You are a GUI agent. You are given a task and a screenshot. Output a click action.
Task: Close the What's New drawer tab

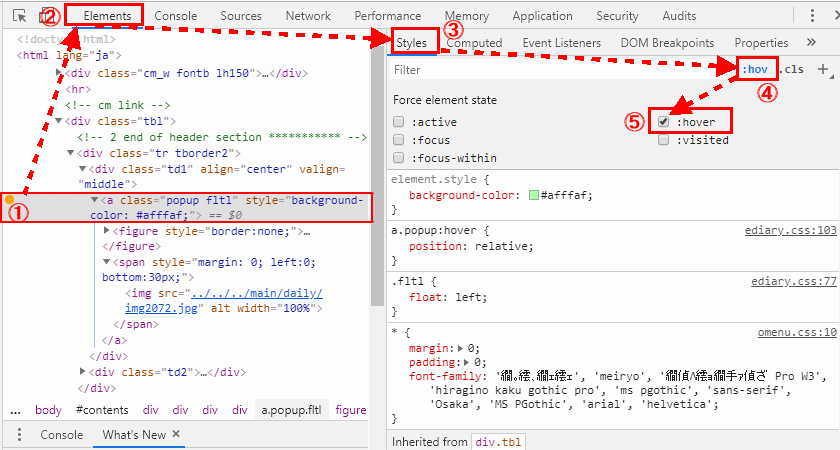point(176,435)
